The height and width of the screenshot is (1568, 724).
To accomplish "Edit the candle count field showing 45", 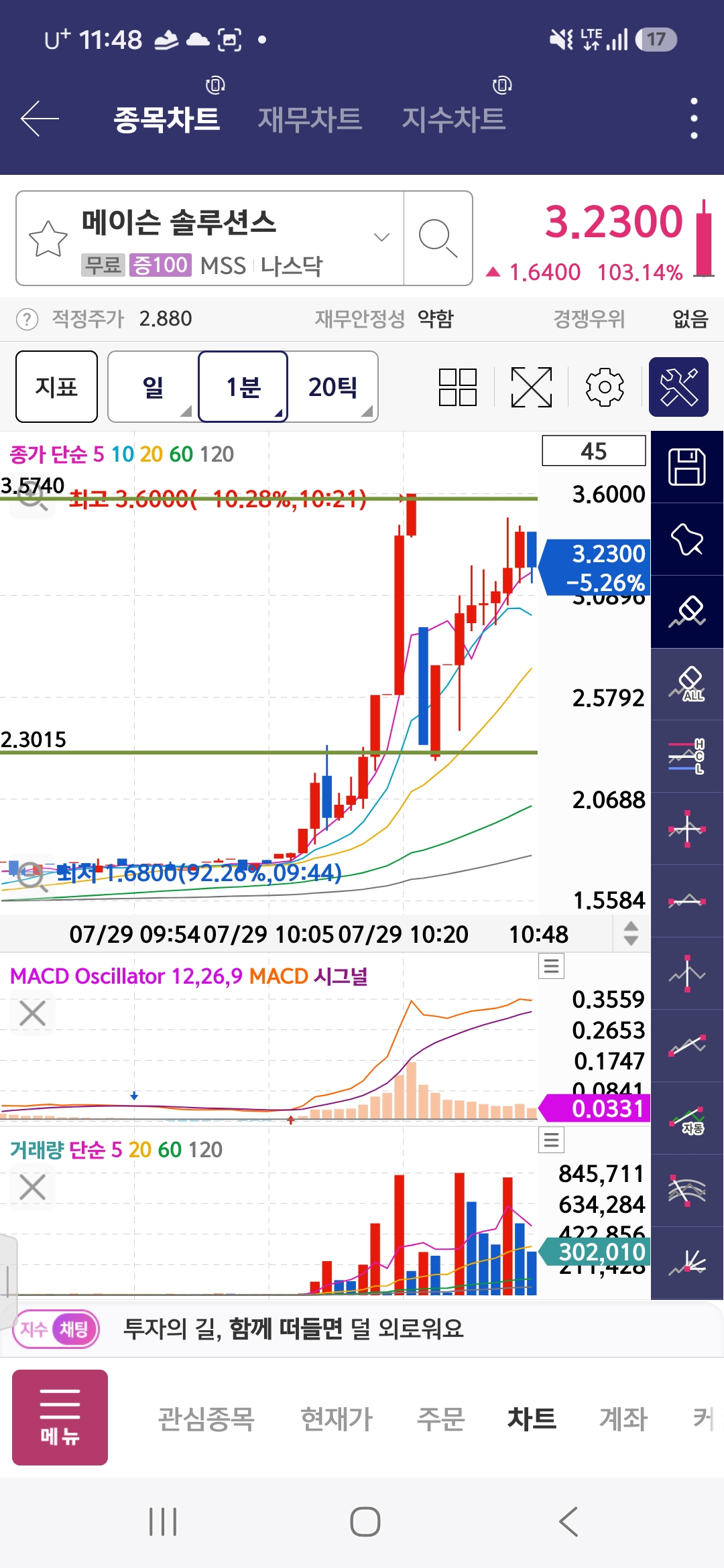I will pyautogui.click(x=594, y=451).
